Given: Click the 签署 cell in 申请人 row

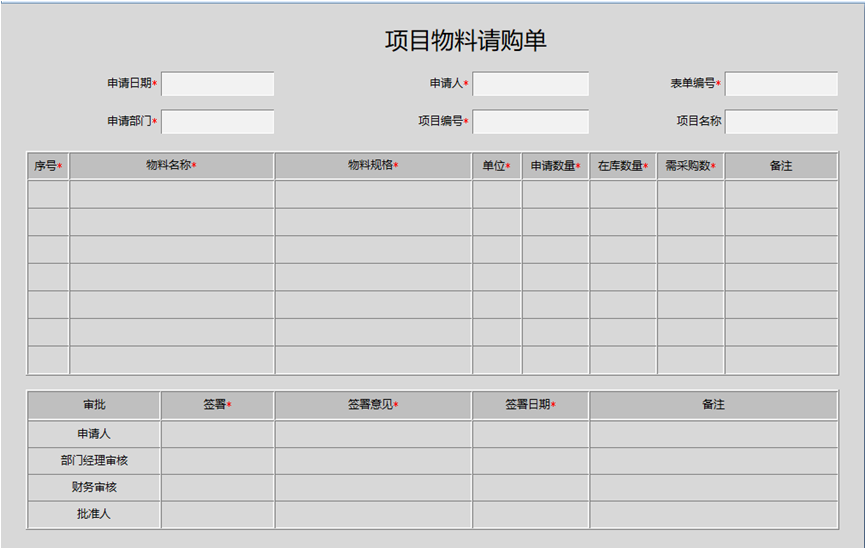Looking at the screenshot, I should pyautogui.click(x=217, y=434).
